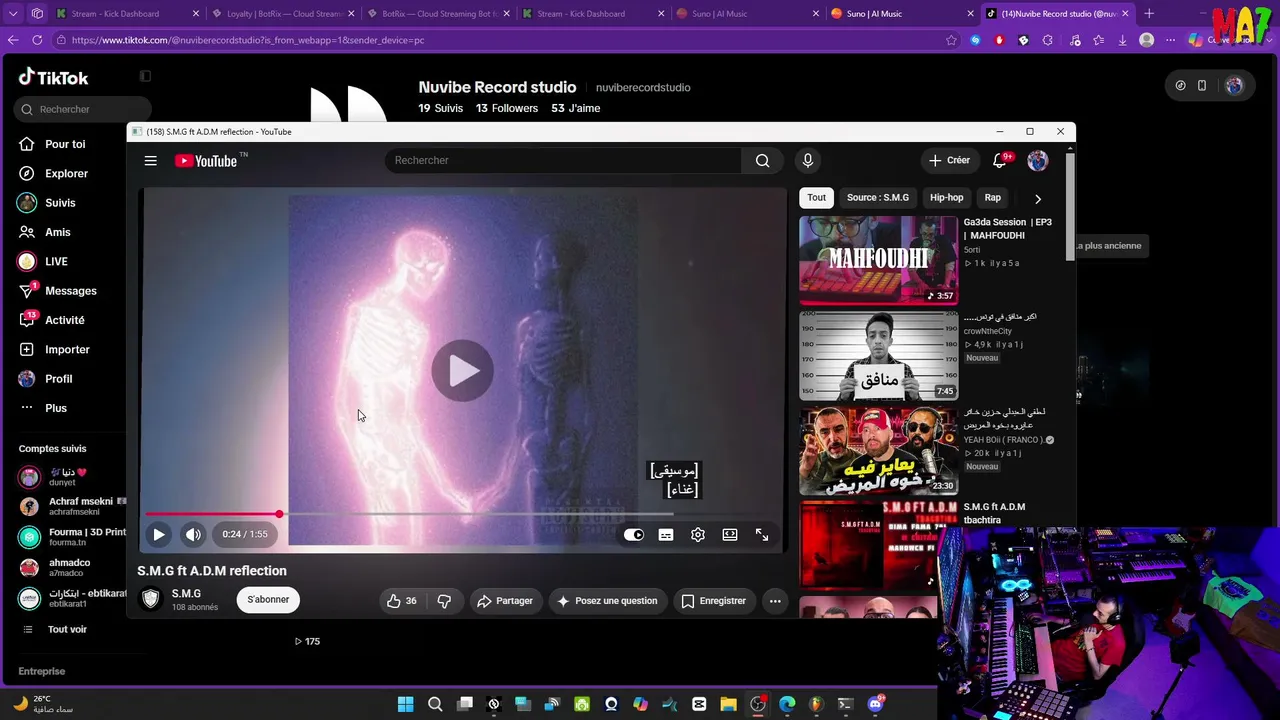This screenshot has width=1280, height=720.
Task: Click the Partager share button
Action: click(505, 601)
